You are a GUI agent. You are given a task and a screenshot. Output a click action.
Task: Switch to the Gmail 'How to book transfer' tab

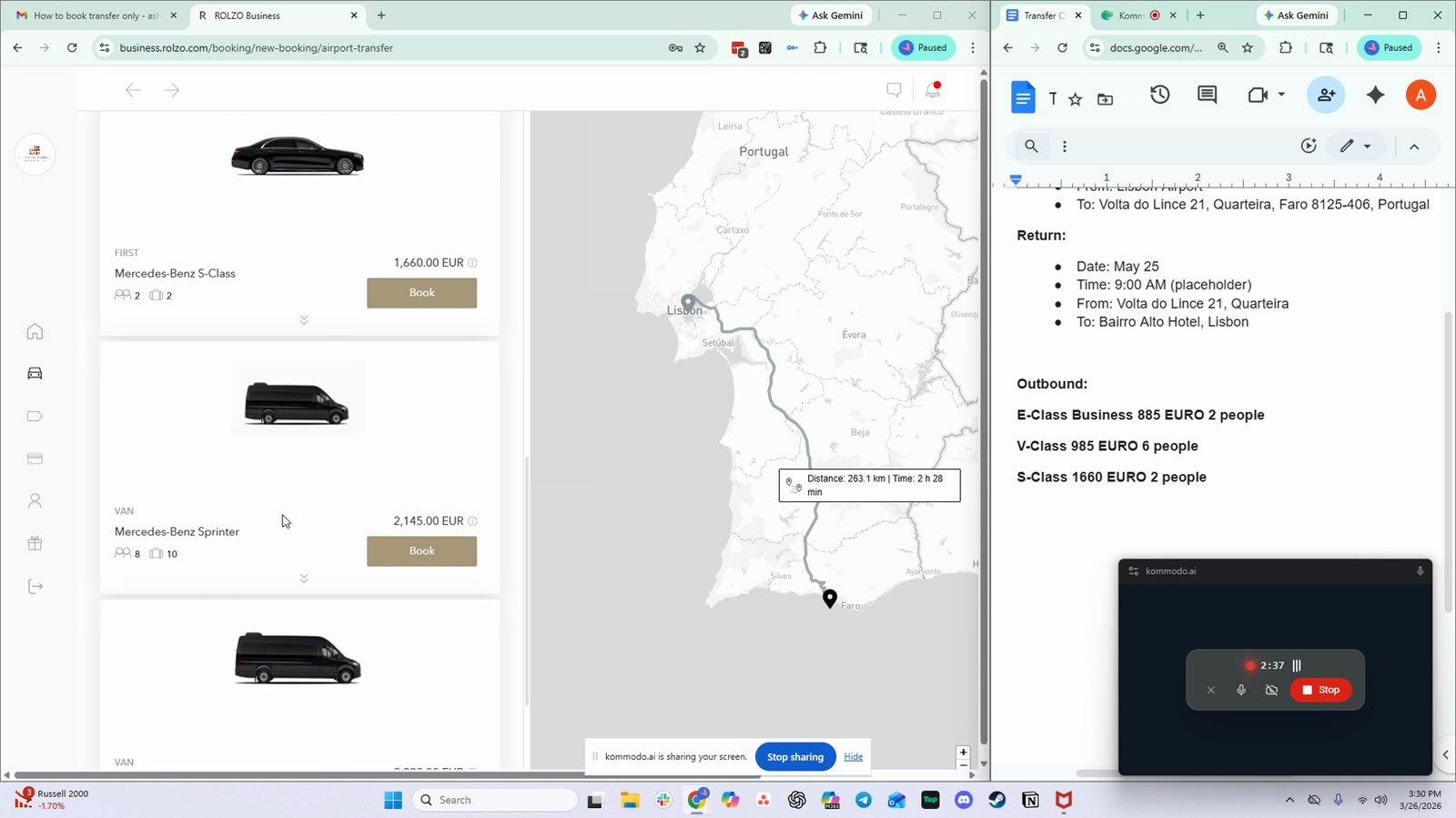[96, 15]
